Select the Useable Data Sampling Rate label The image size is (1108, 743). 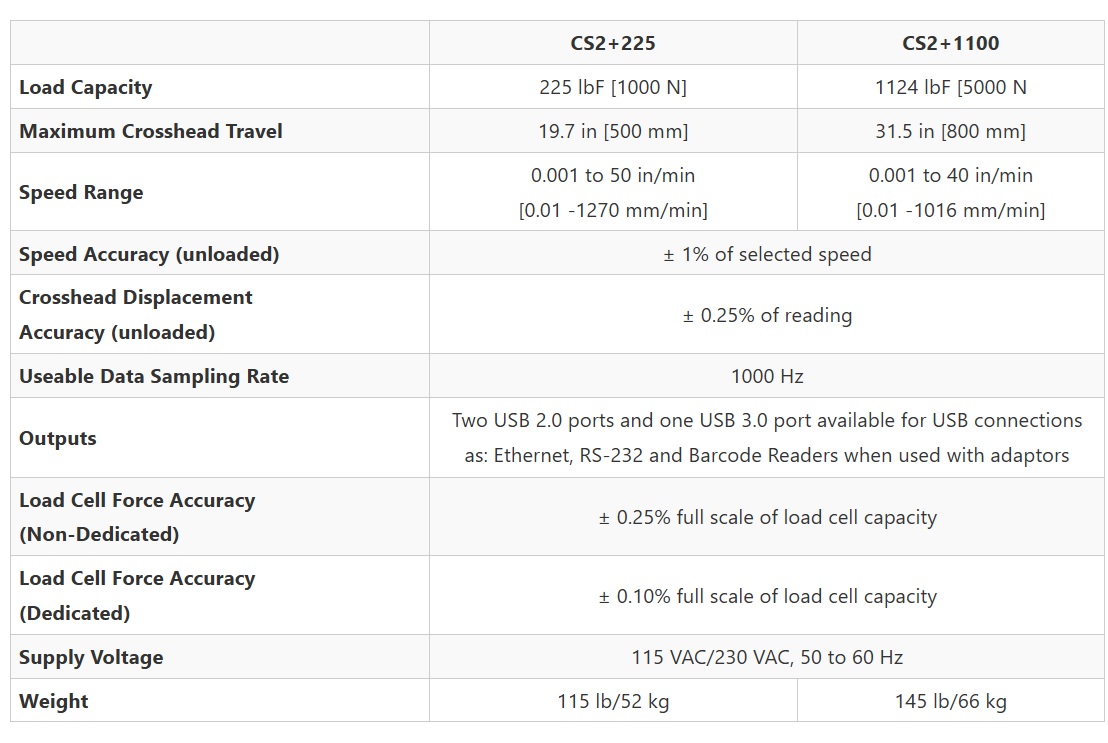154,376
